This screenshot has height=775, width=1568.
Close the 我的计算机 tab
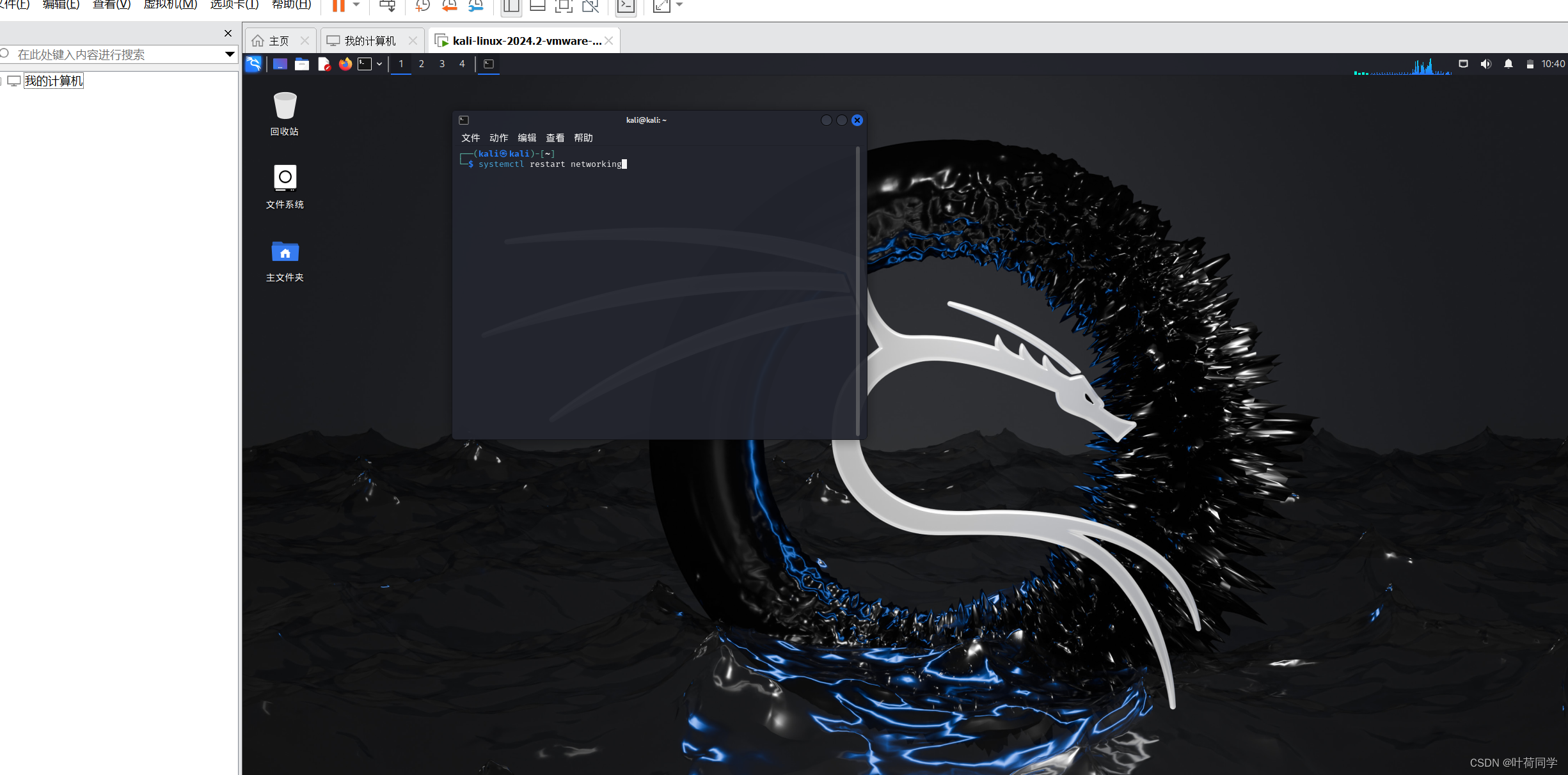[x=413, y=41]
